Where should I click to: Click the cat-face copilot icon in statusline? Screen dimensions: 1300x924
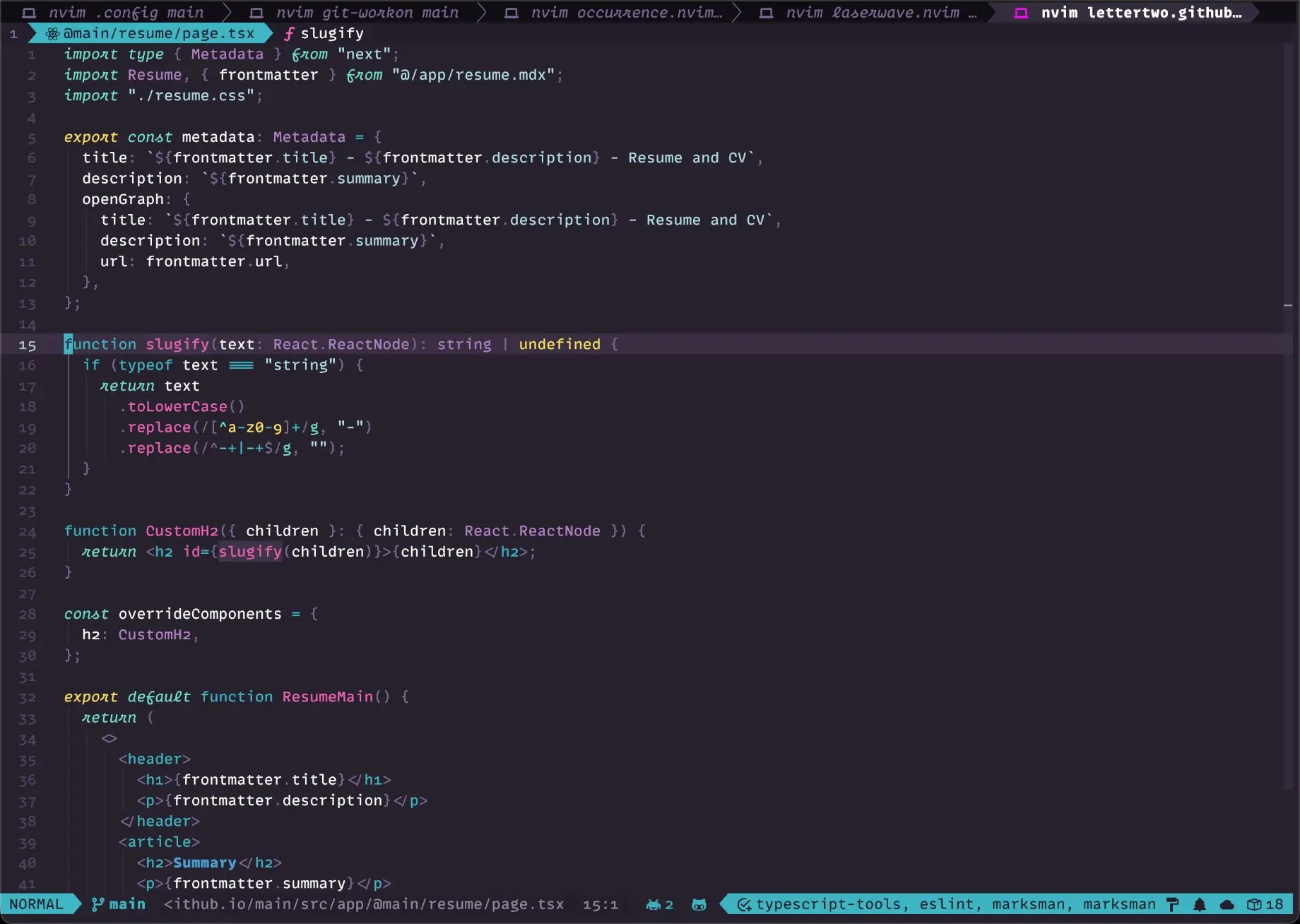click(x=699, y=904)
